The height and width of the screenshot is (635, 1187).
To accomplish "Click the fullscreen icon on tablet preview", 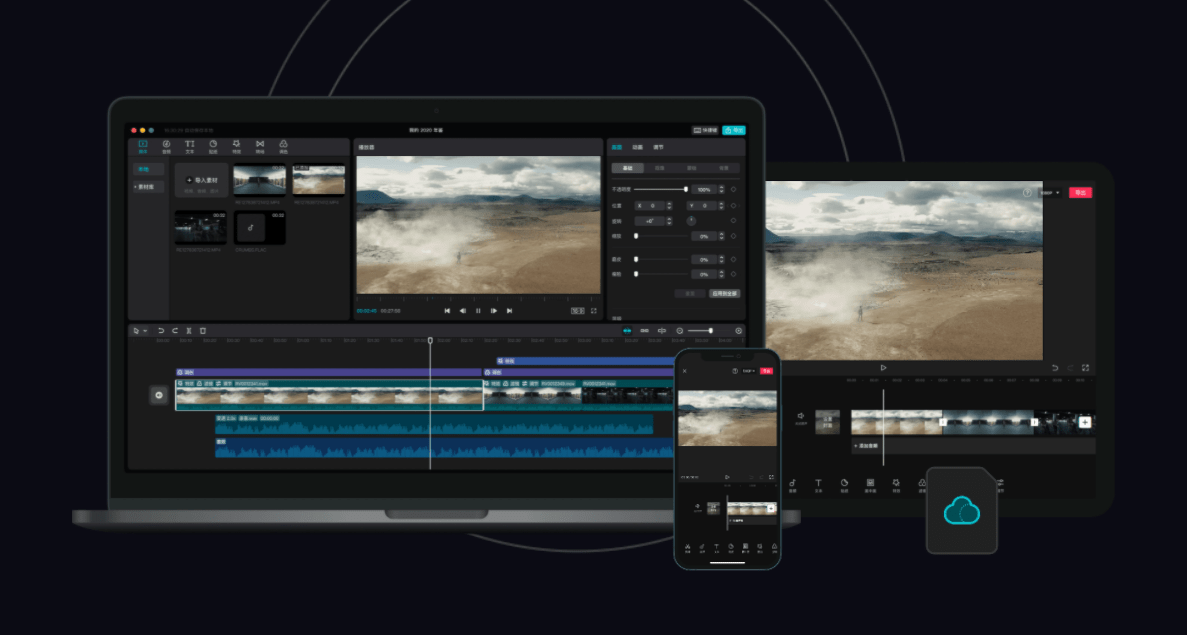I will coord(1085,368).
